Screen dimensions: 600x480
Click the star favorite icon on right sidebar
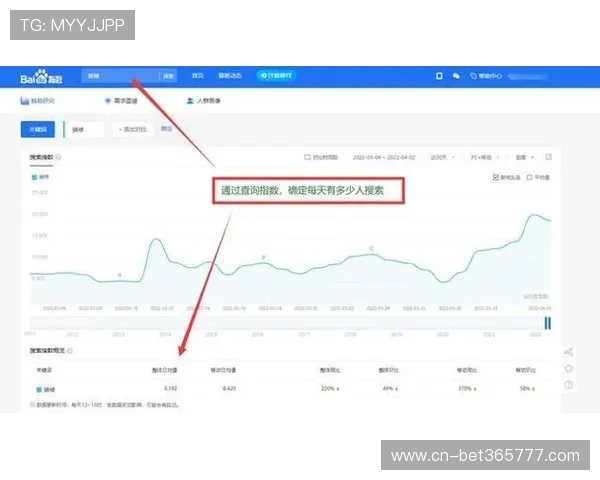(x=568, y=368)
